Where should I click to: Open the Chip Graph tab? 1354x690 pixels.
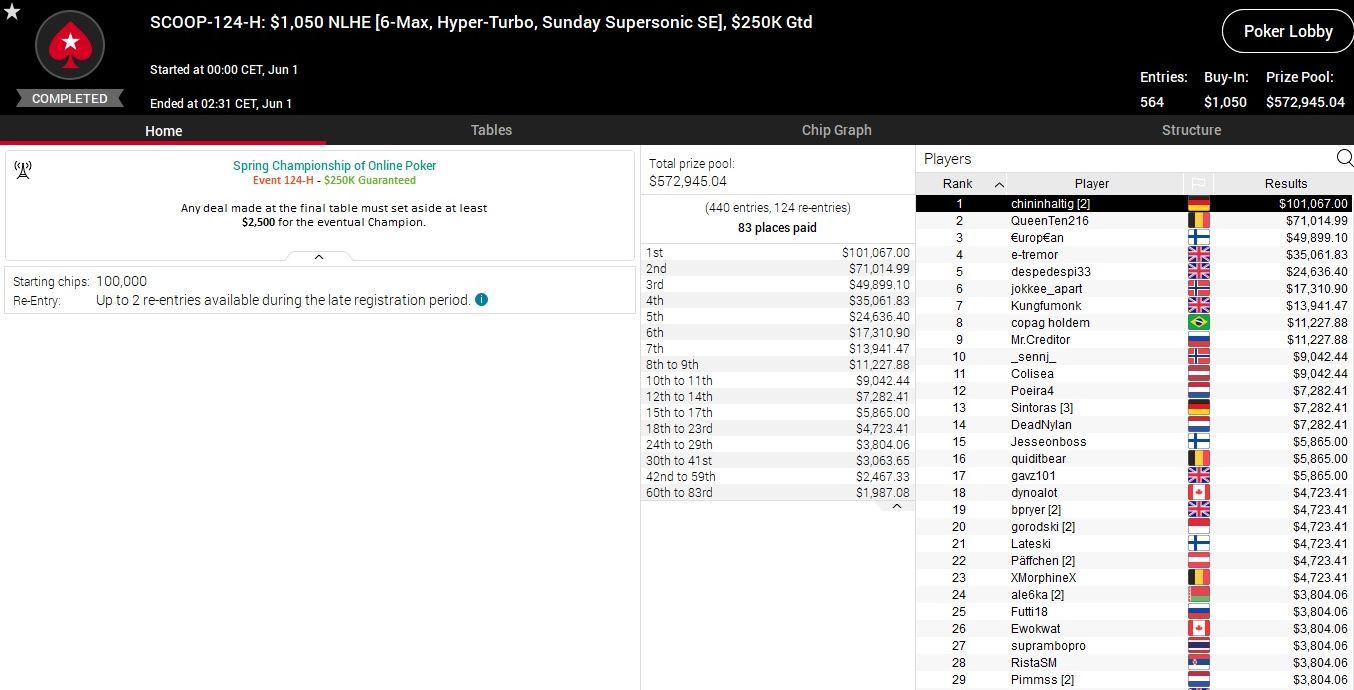[836, 130]
